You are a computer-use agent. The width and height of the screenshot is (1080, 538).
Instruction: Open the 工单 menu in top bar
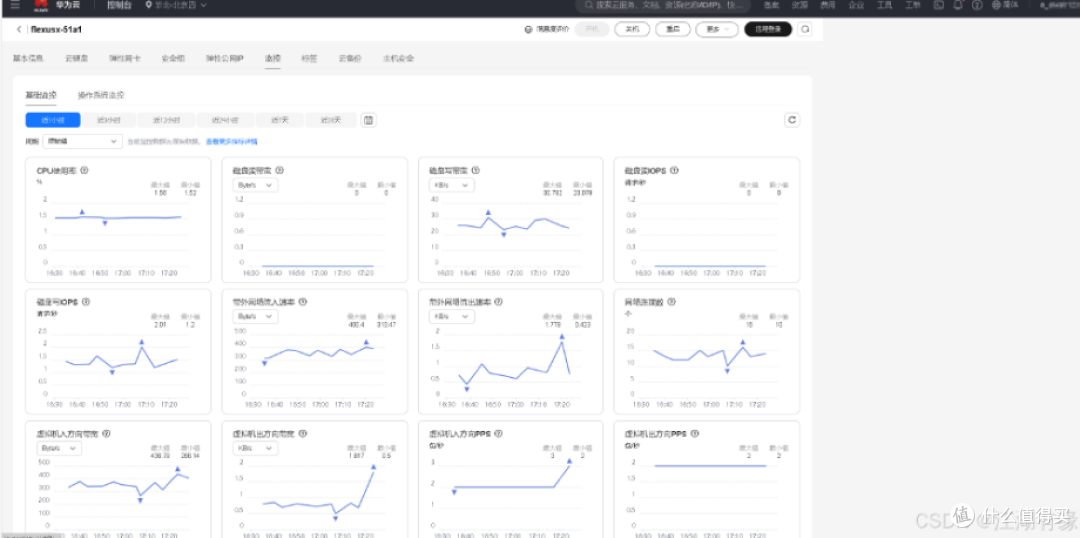pos(912,5)
